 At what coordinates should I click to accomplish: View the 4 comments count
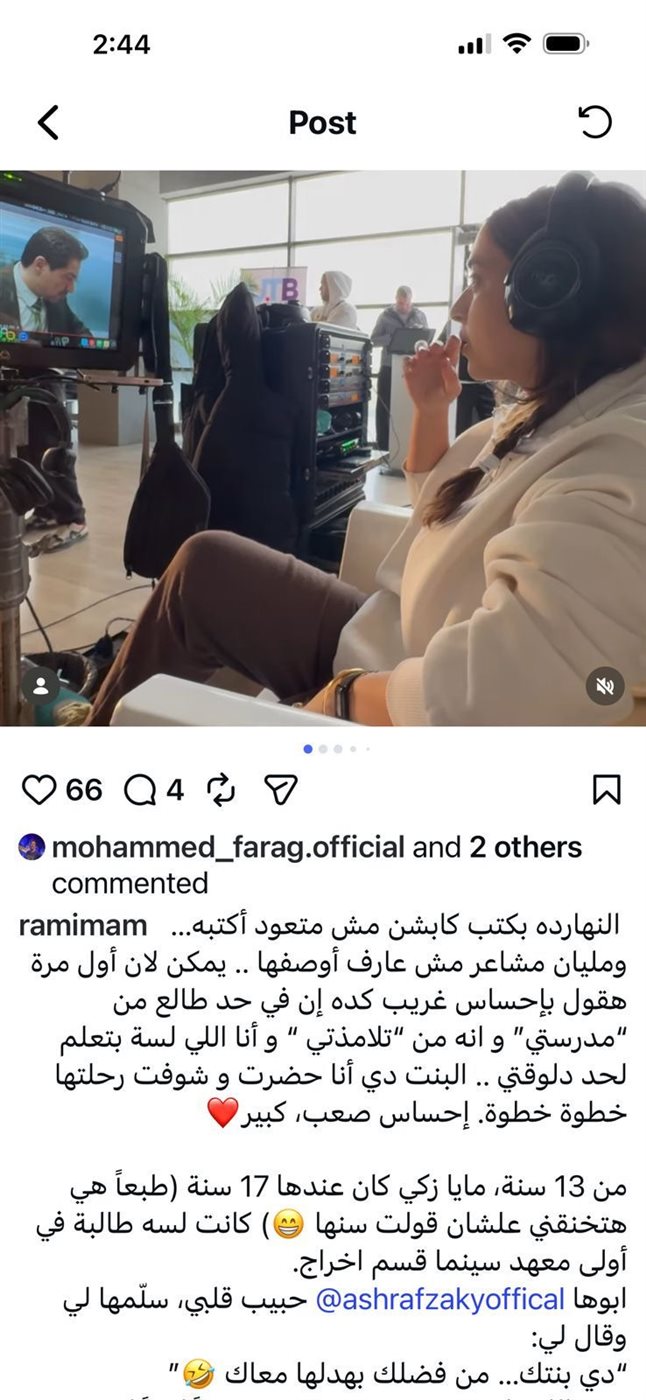[x=175, y=790]
